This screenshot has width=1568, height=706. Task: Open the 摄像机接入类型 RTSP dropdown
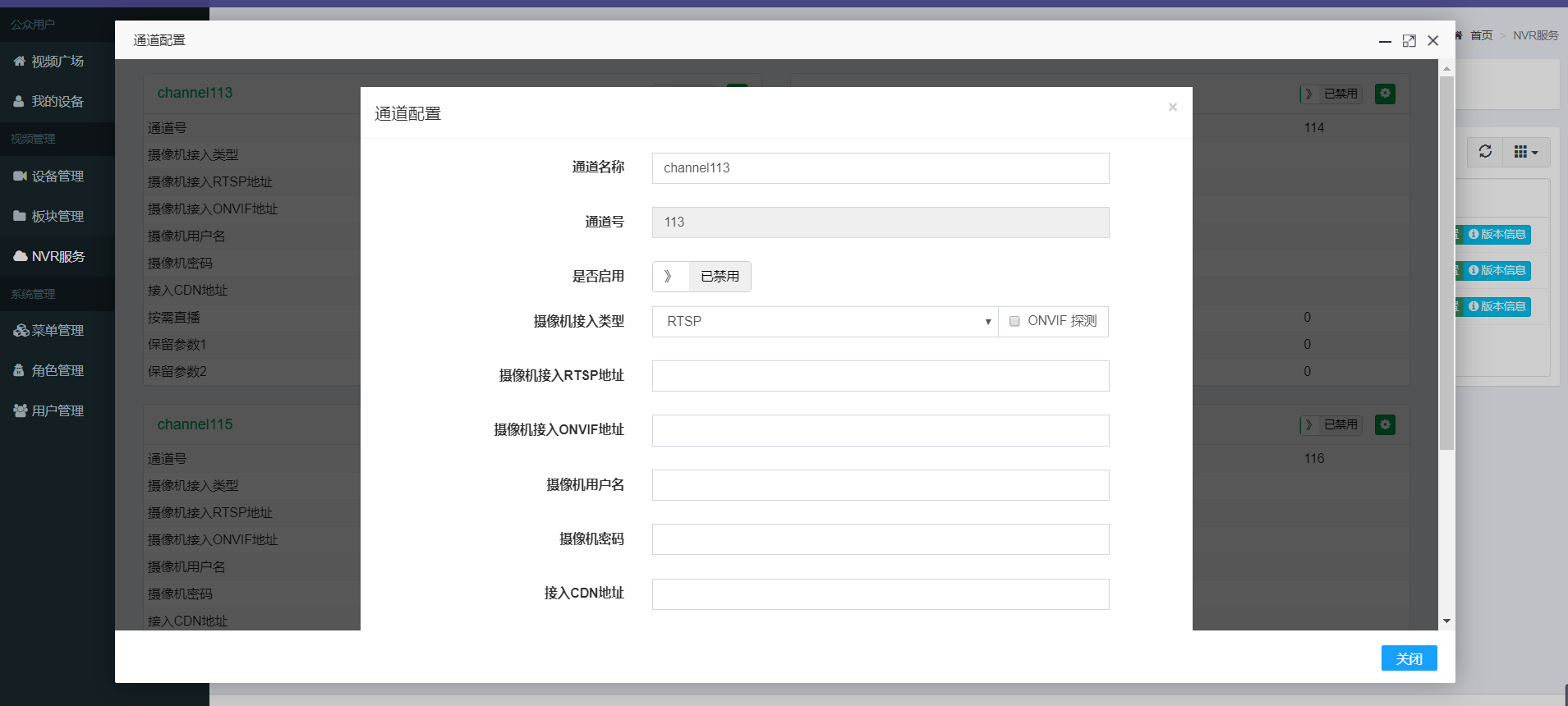[825, 322]
